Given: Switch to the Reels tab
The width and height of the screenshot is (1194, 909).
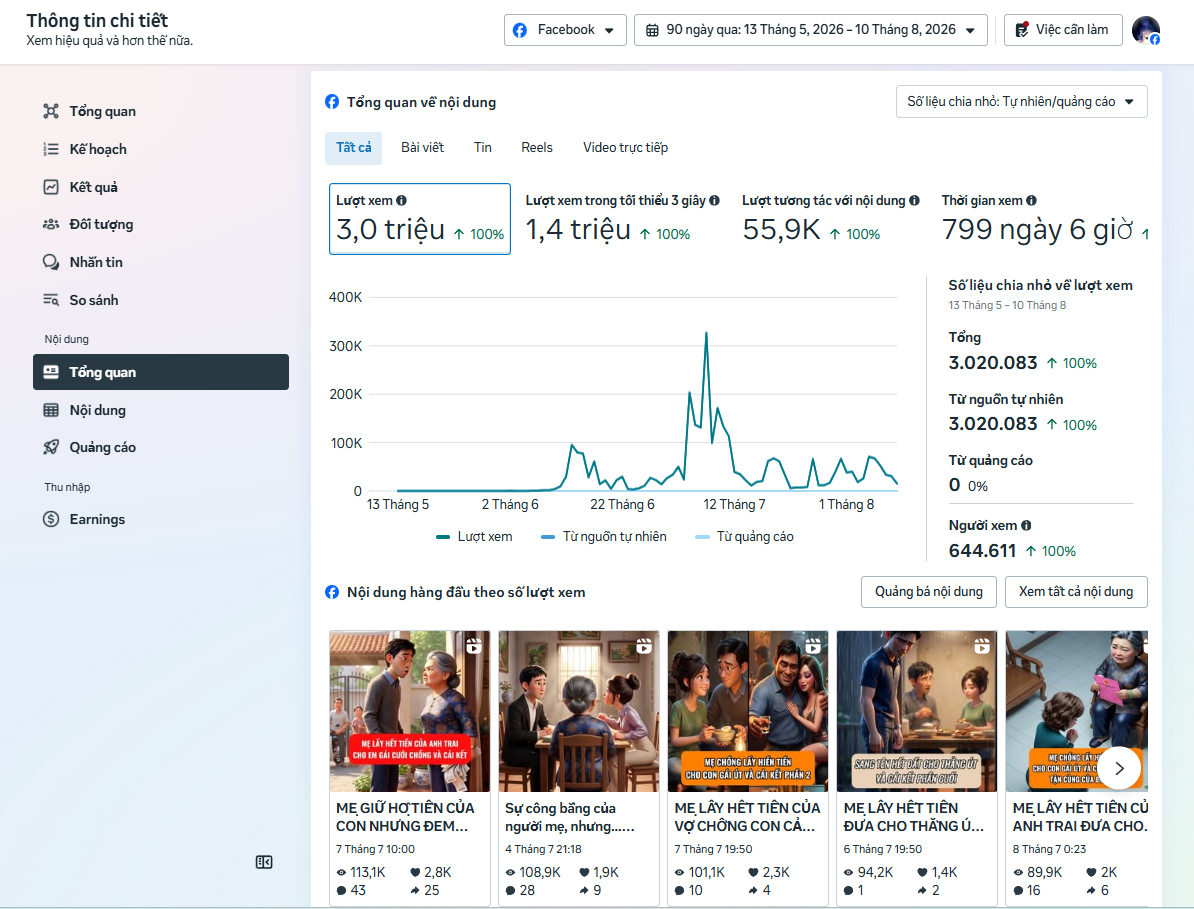Looking at the screenshot, I should coord(537,148).
